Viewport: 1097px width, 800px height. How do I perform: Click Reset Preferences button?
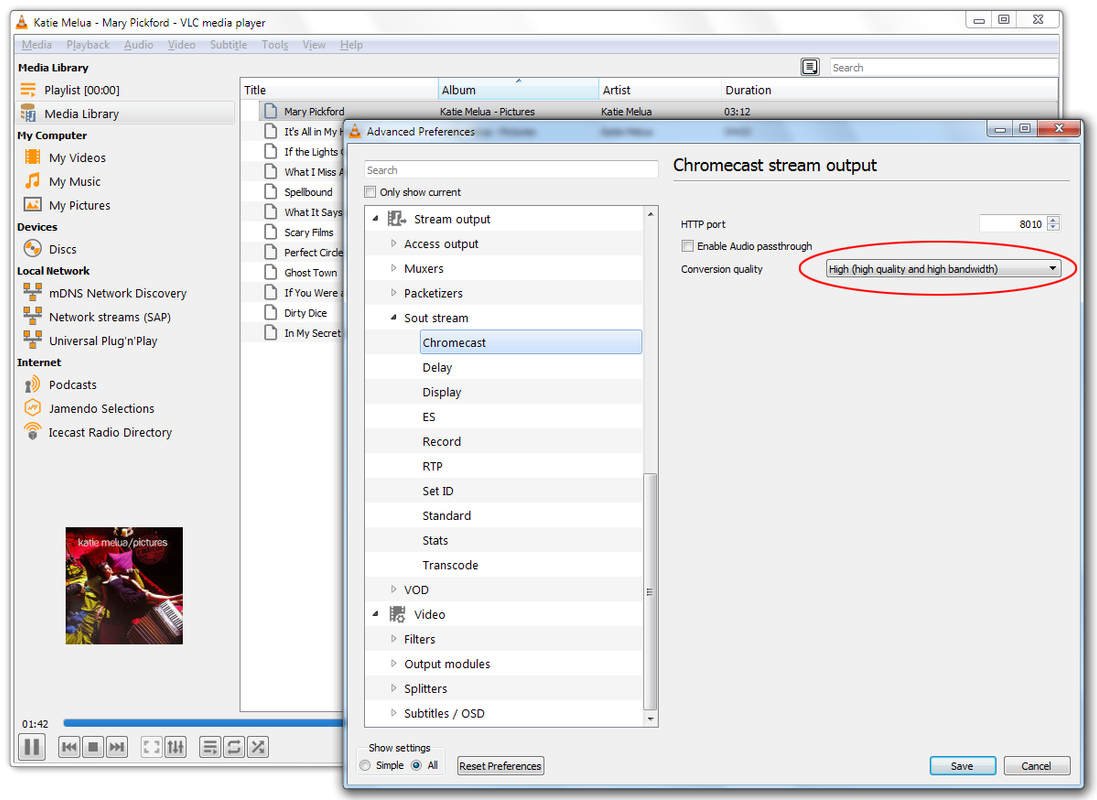[500, 766]
